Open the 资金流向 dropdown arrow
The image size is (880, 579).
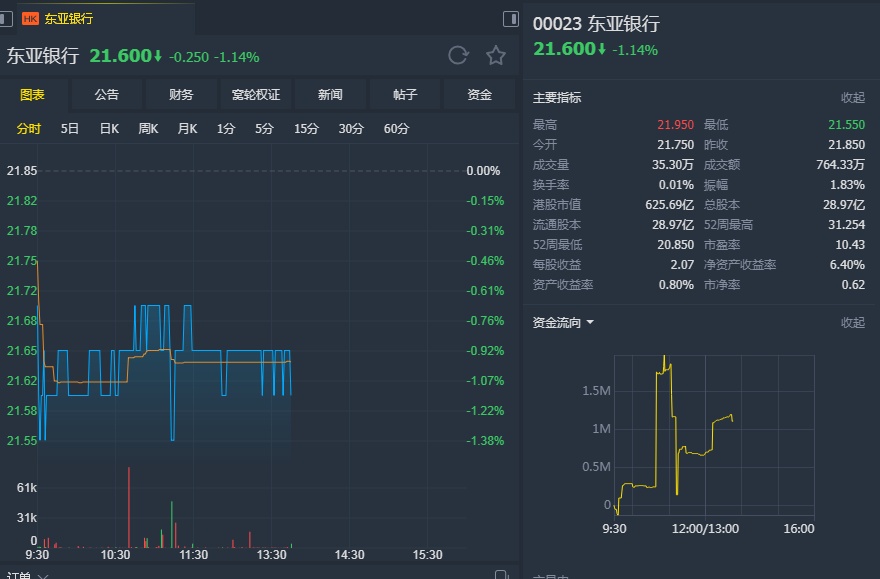coord(590,323)
